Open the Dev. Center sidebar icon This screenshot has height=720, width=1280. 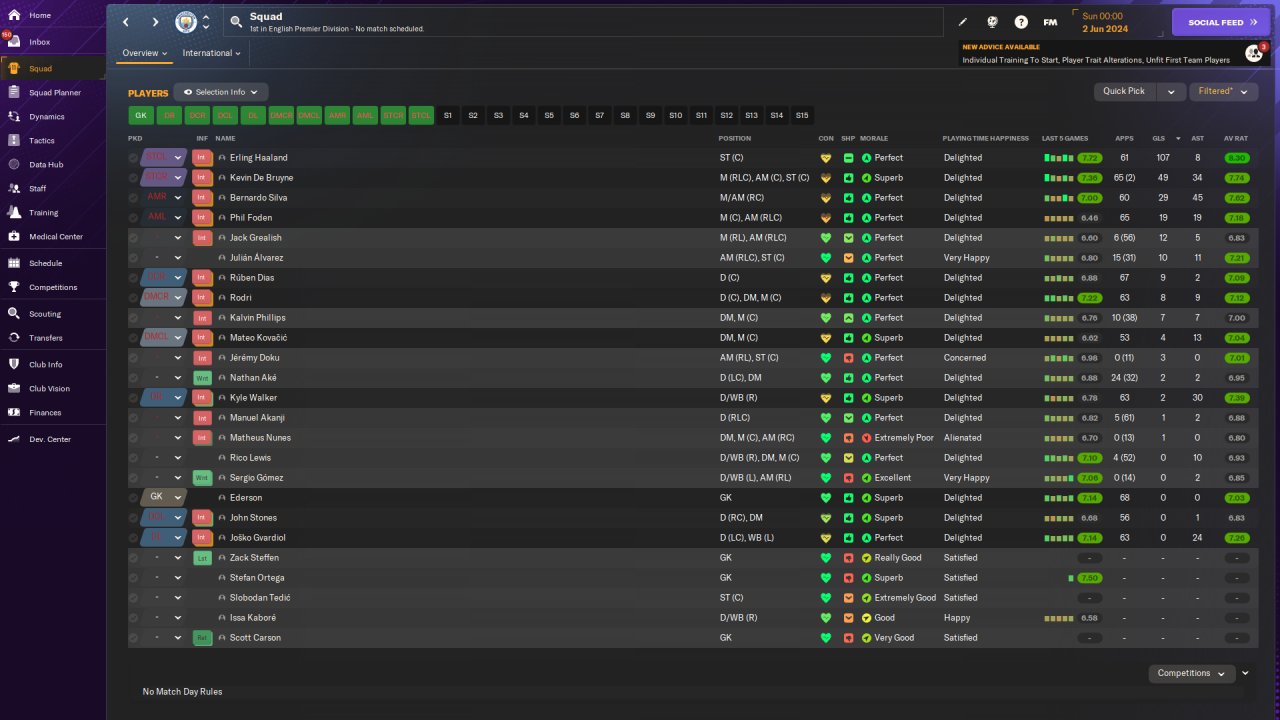point(14,439)
